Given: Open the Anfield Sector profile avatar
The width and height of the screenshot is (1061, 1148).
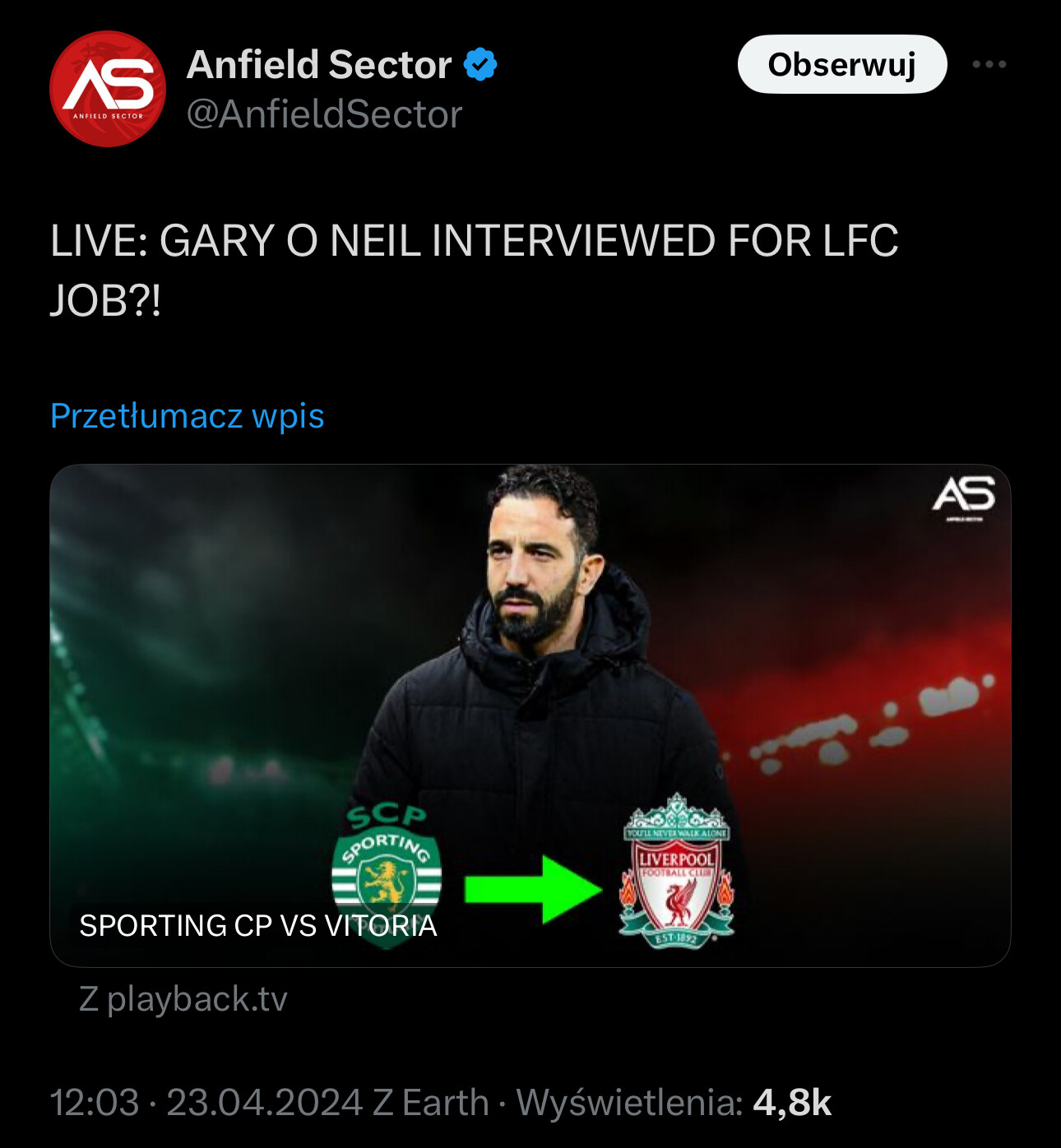Looking at the screenshot, I should click(x=108, y=89).
